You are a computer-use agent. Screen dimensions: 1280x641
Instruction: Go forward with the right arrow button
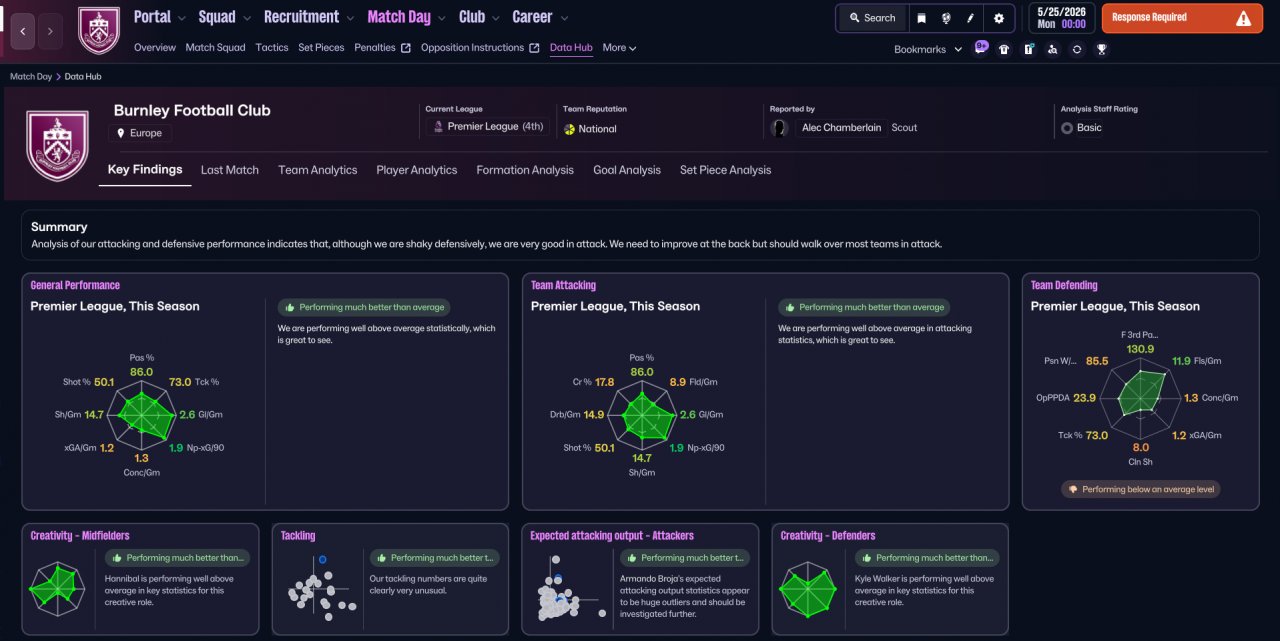(50, 31)
